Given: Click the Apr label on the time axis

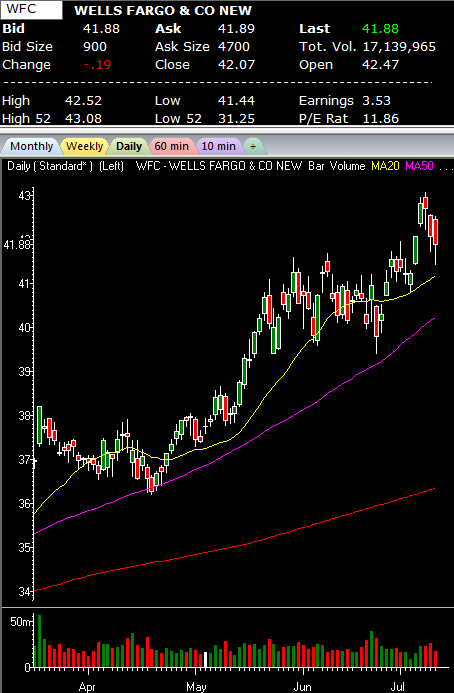Looking at the screenshot, I should [87, 687].
